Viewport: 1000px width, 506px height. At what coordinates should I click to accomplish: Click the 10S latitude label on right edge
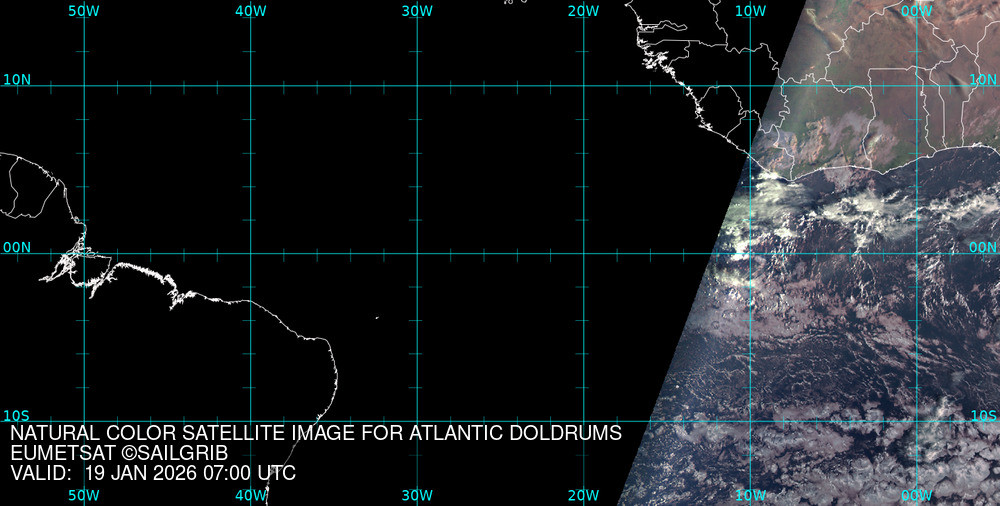pos(984,415)
